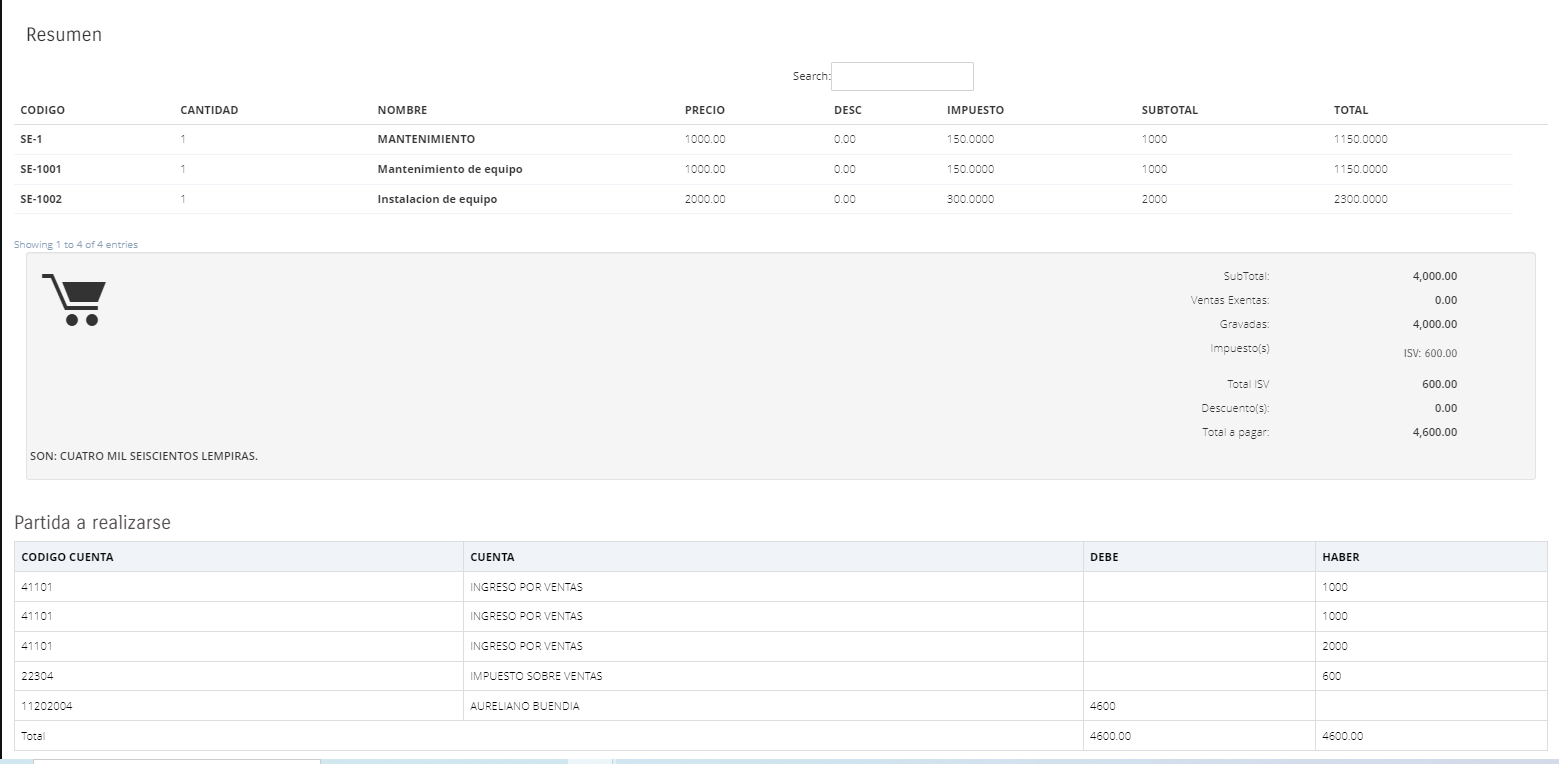Click HABER column header
The height and width of the screenshot is (764, 1559).
[x=1340, y=557]
